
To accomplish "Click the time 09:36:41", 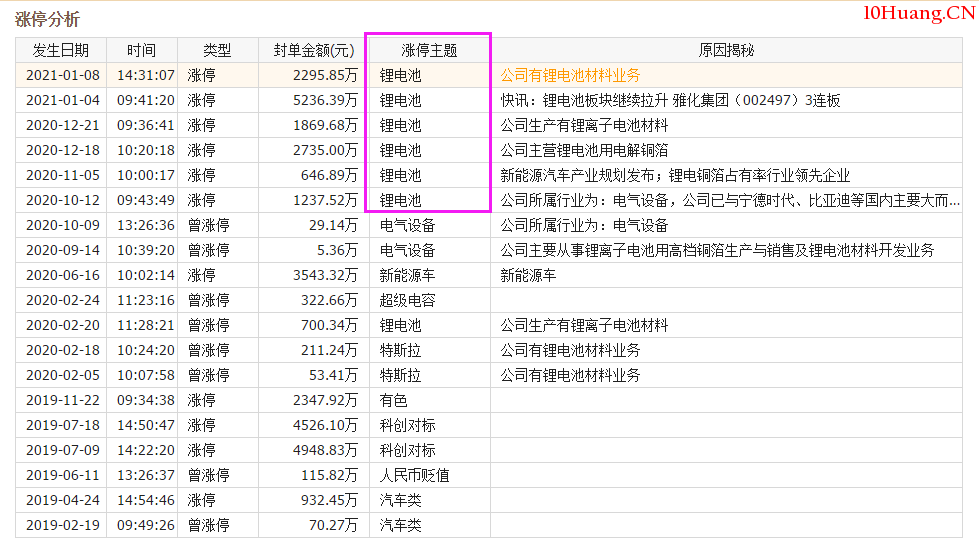I will (x=145, y=126).
